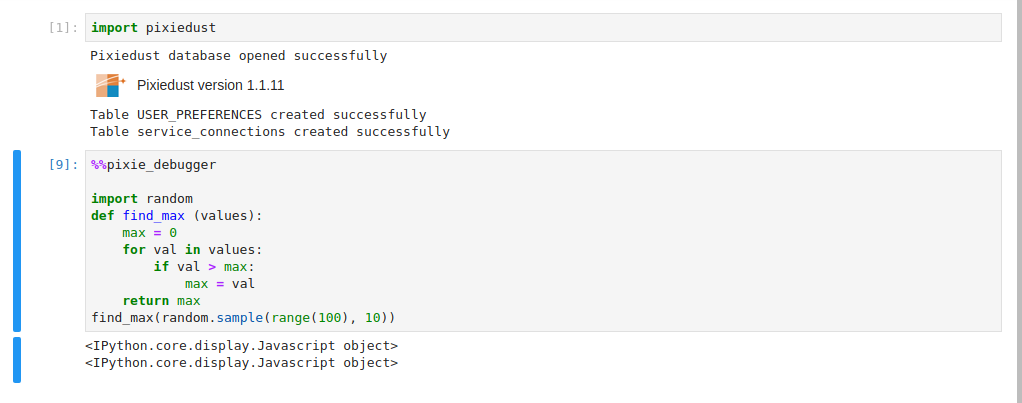Click "Pixiedust database opened successfully" output text
Image resolution: width=1022 pixels, height=403 pixels.
[x=238, y=56]
